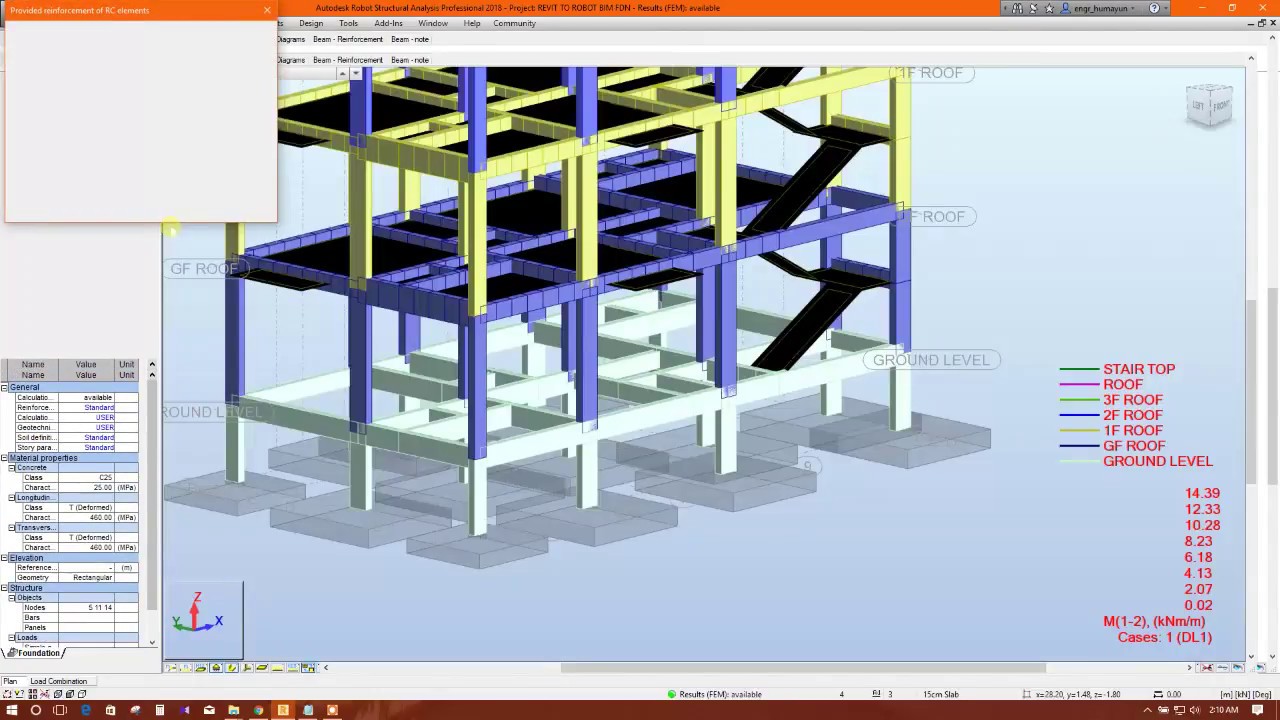The height and width of the screenshot is (720, 1280).
Task: Click the green STAIR TOP legend color line
Action: [x=1078, y=369]
